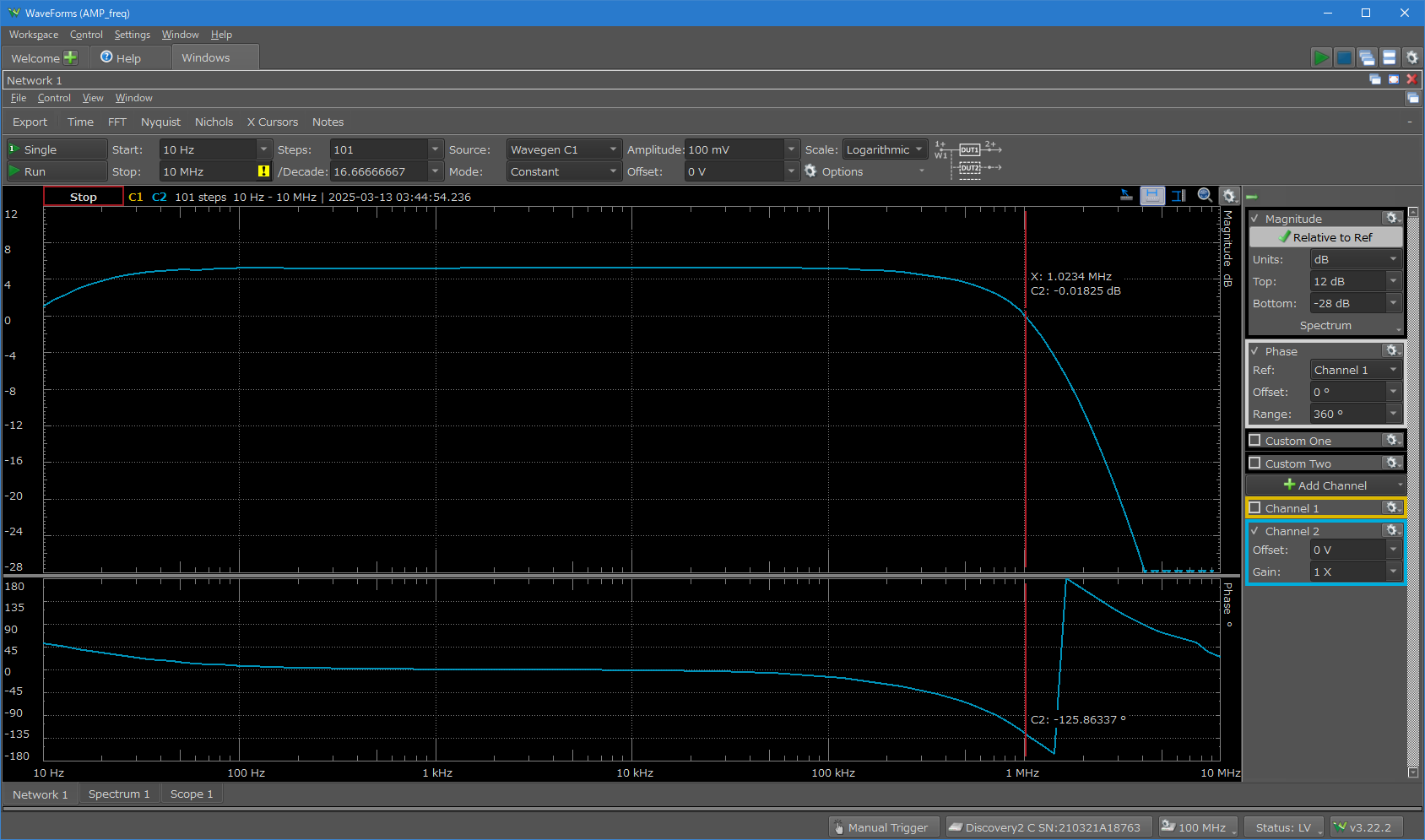Click the tile windows icon beside global settings gear

1390,57
